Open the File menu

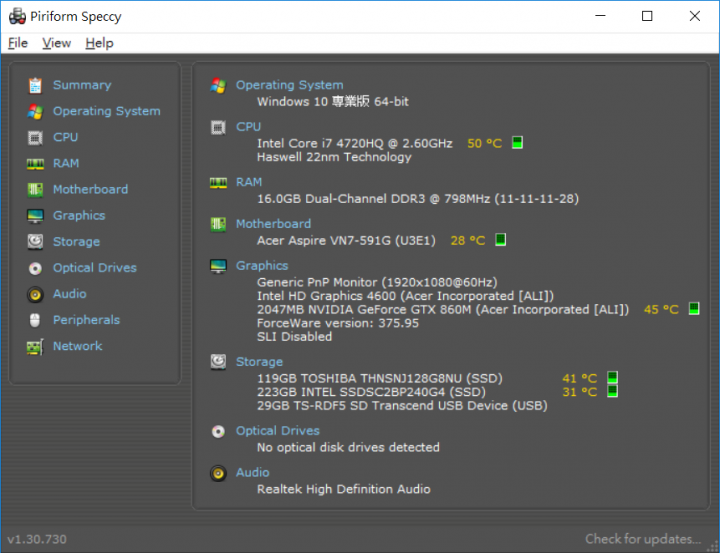tap(18, 43)
